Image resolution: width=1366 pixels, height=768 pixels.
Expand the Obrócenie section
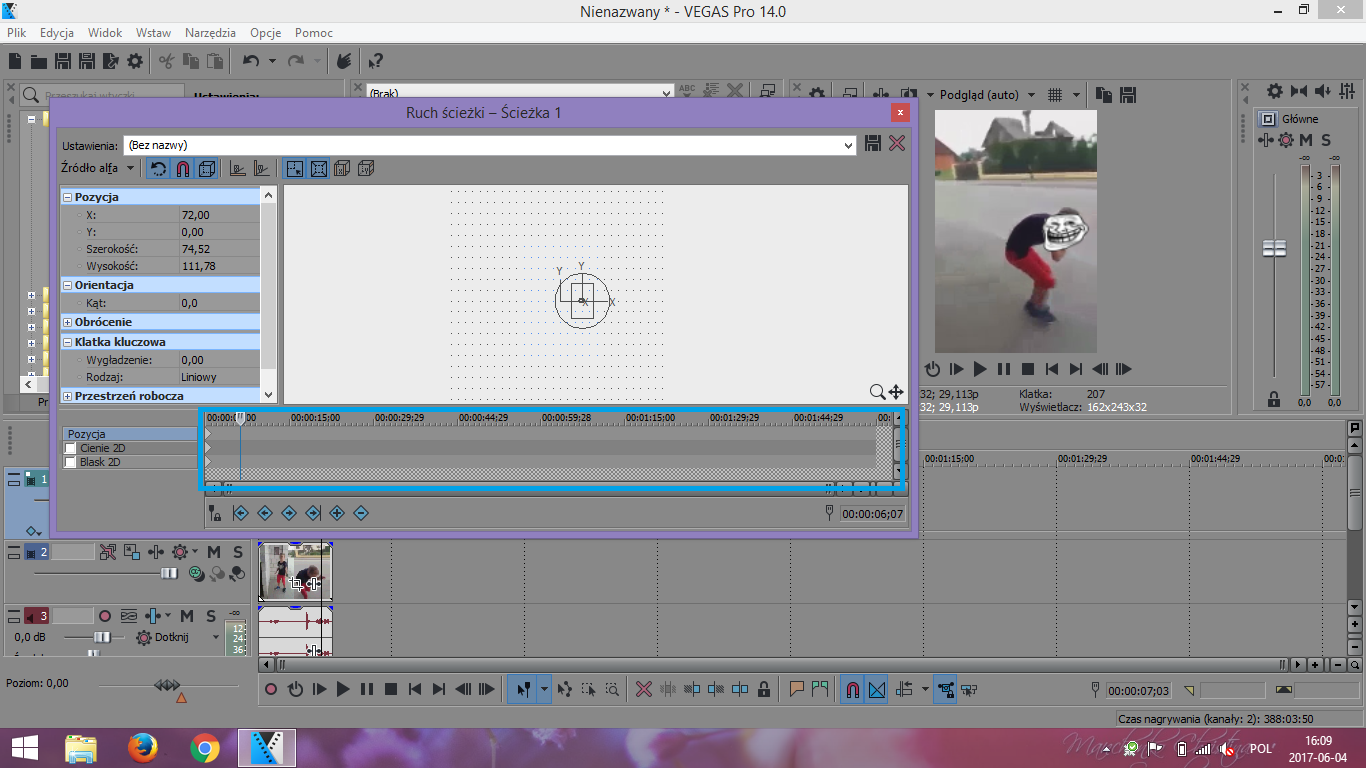(68, 322)
